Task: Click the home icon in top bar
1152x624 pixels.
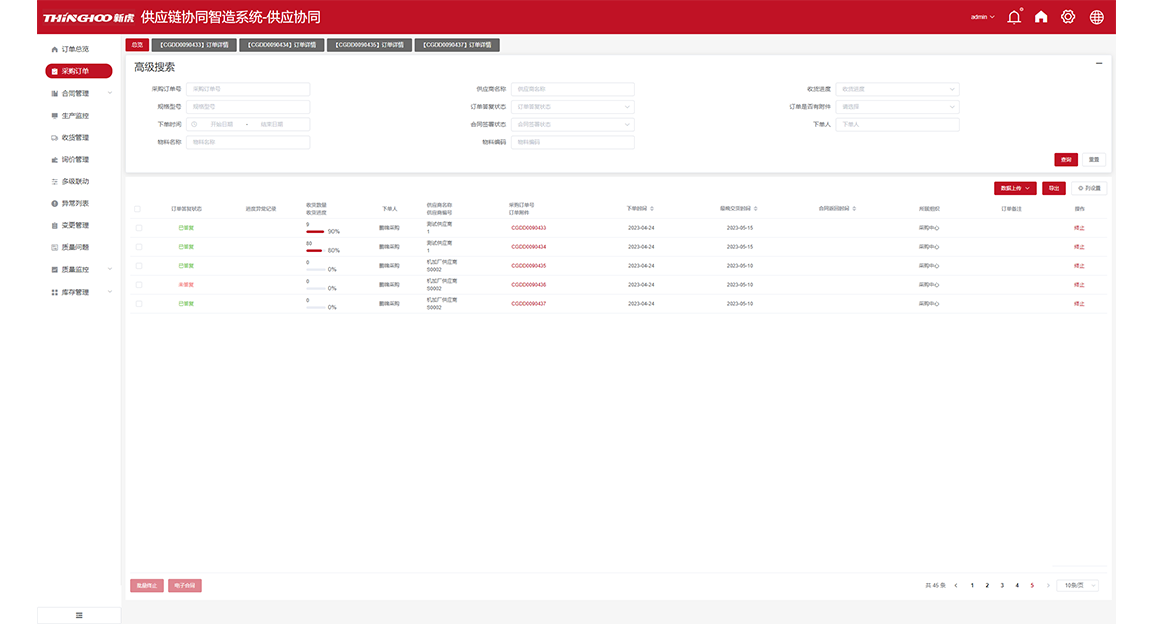Action: click(1041, 17)
